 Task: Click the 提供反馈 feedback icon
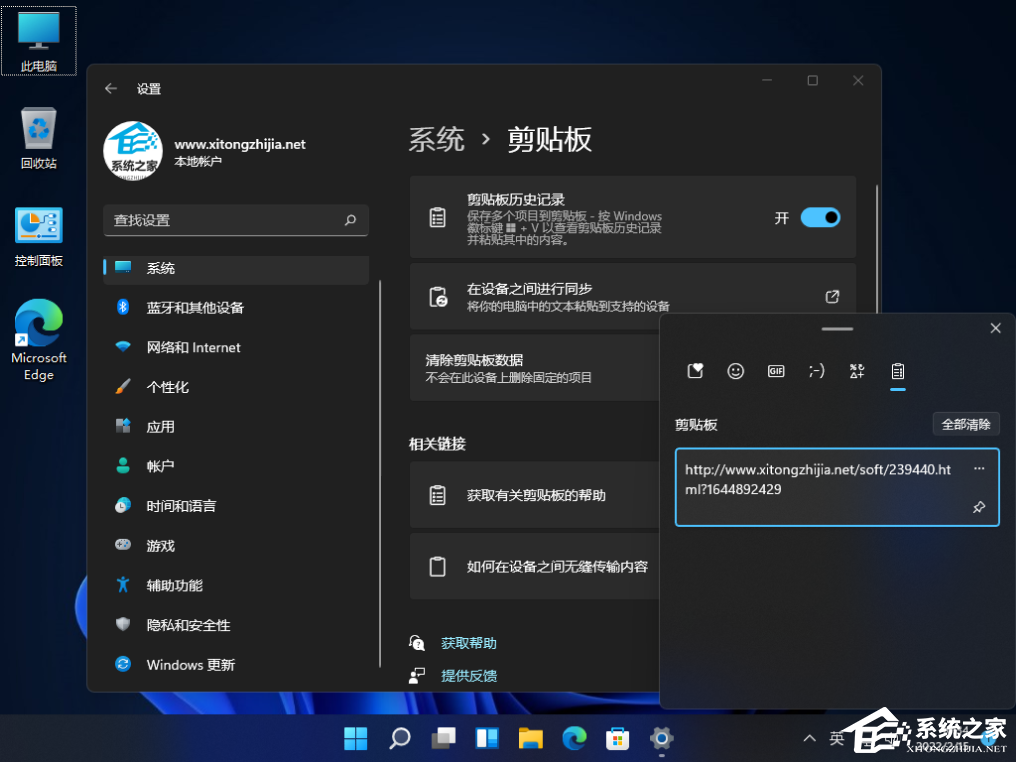417,676
